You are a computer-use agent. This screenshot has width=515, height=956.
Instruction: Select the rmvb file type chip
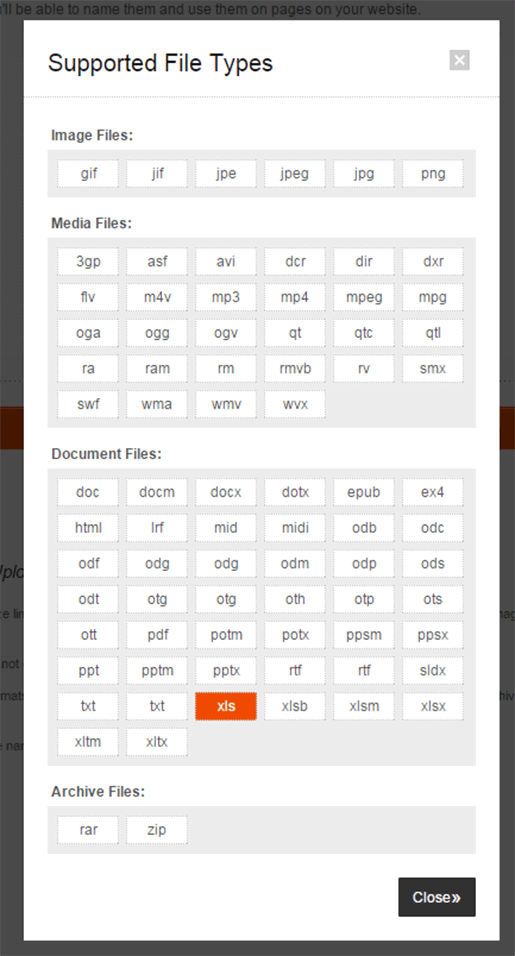pyautogui.click(x=295, y=368)
